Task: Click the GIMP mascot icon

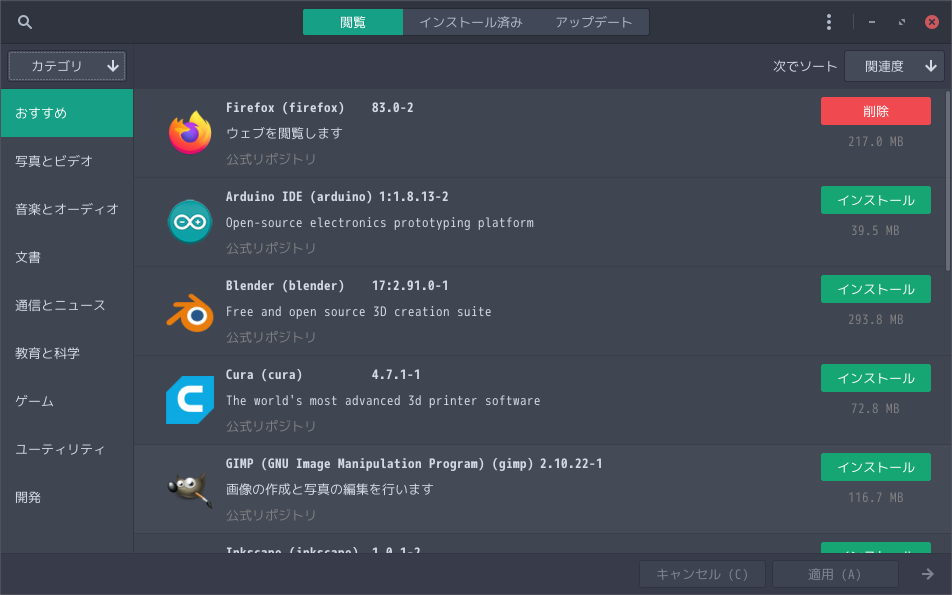Action: tap(190, 489)
